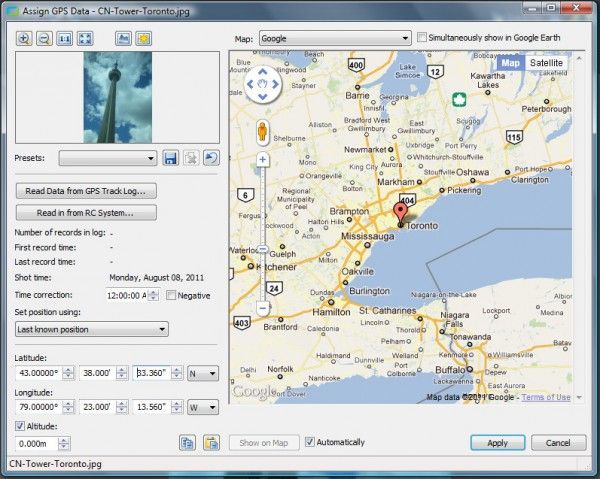This screenshot has width=600, height=479.
Task: Click the CN Tower photo thumbnail
Action: (117, 98)
